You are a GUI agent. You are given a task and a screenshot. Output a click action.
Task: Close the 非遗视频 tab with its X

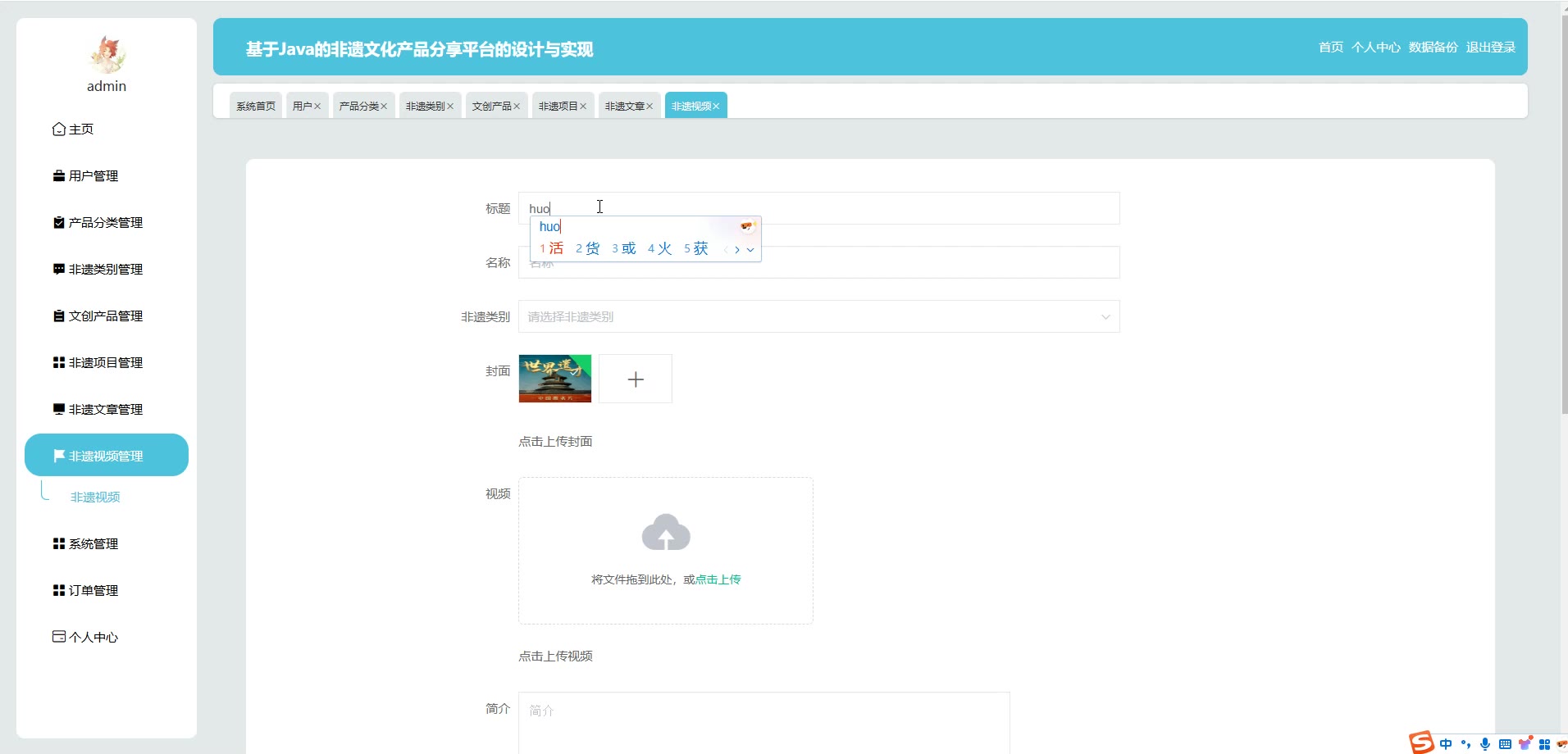tap(716, 107)
